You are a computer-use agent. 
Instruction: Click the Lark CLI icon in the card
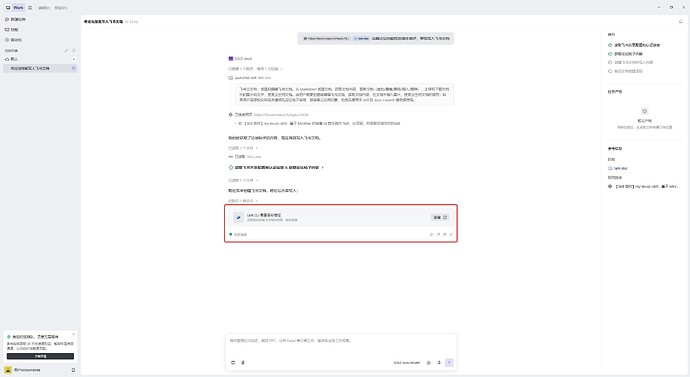pyautogui.click(x=239, y=217)
